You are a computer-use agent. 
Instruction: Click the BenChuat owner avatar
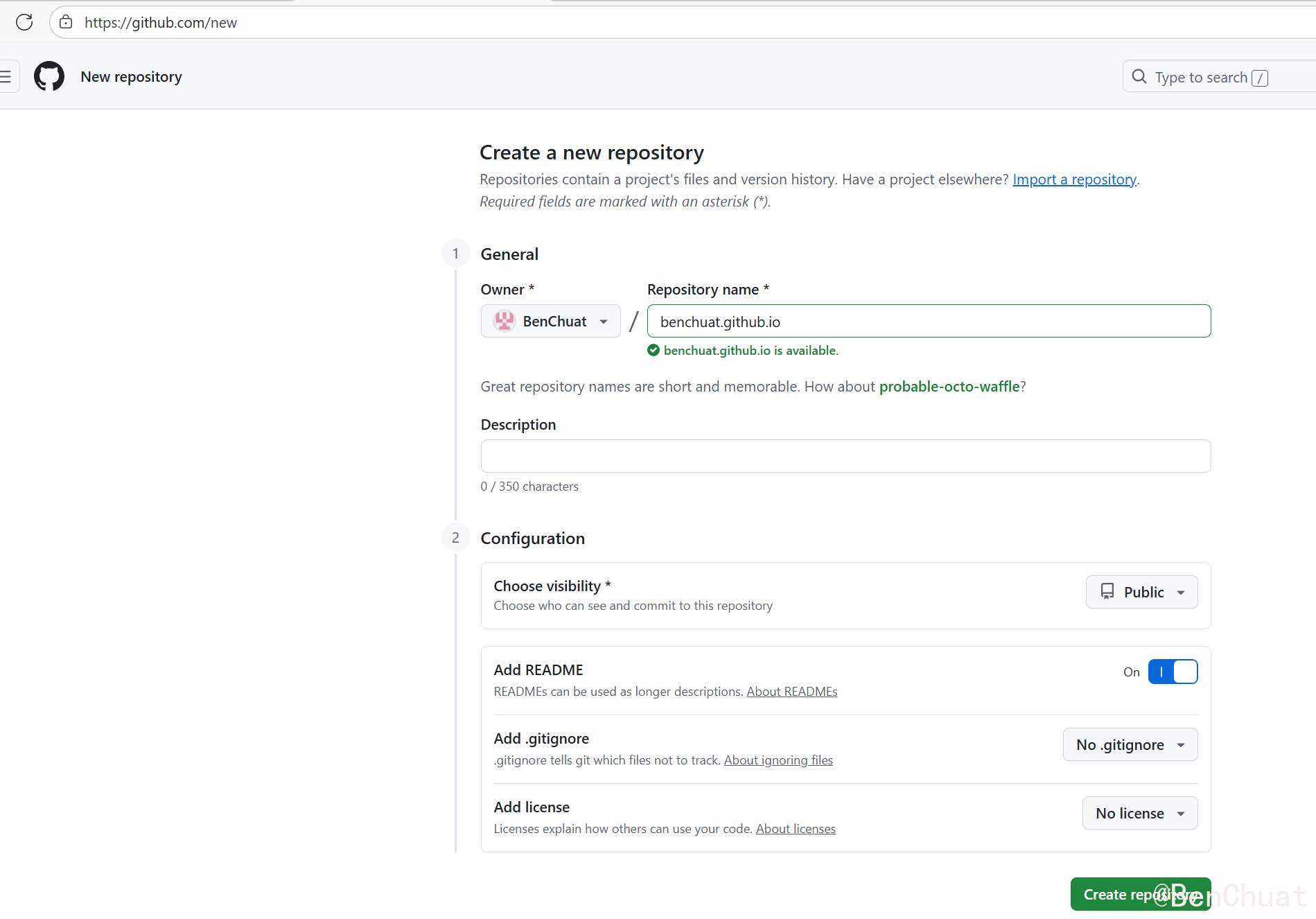(x=504, y=321)
